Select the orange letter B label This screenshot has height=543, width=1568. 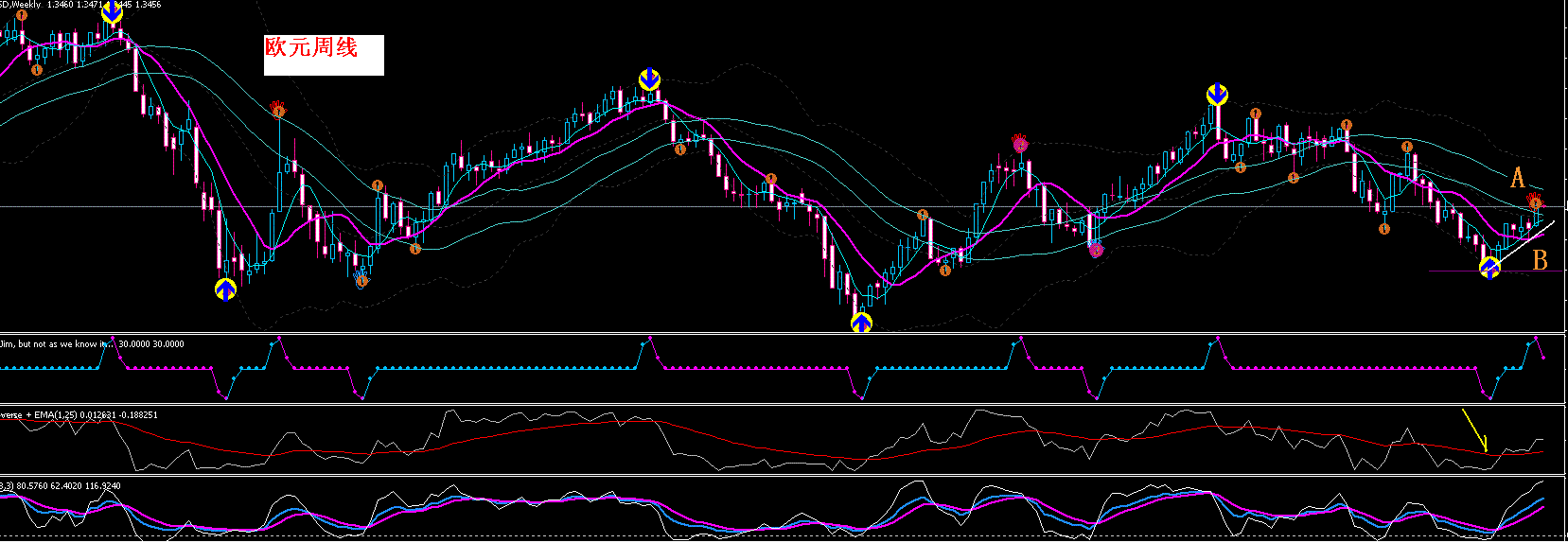1540,259
